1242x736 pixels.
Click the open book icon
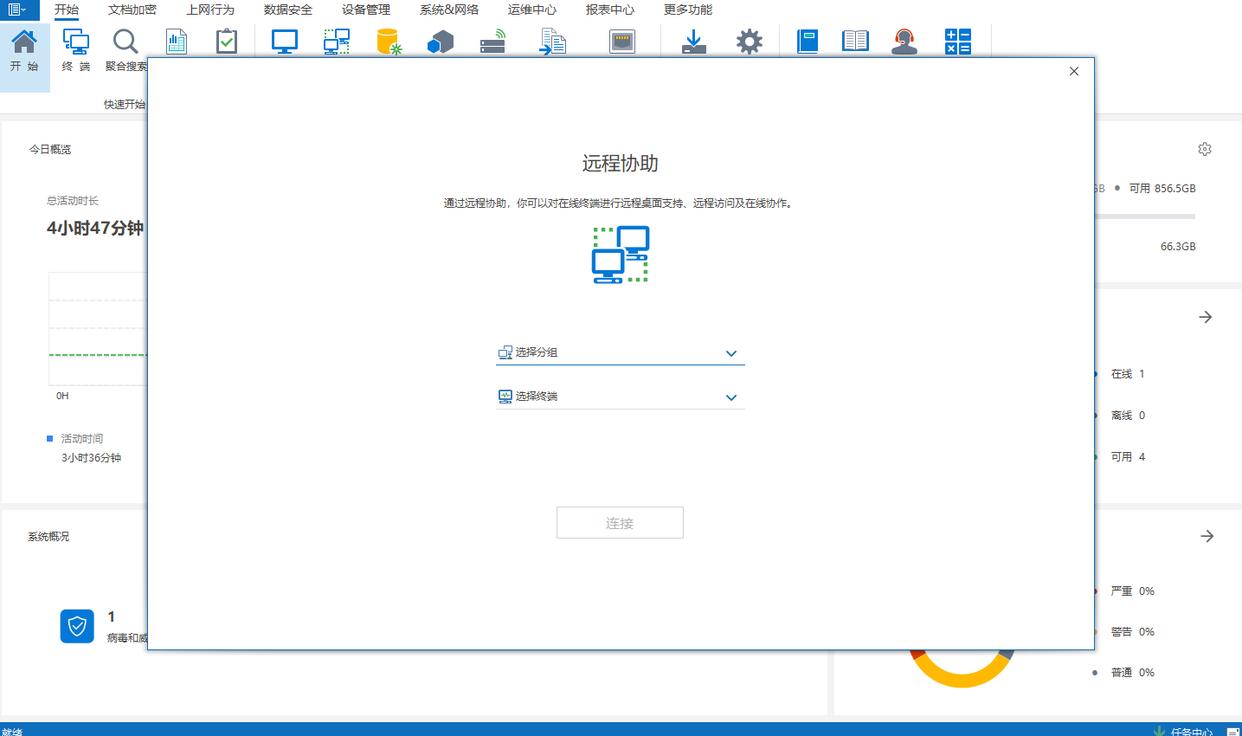click(855, 41)
